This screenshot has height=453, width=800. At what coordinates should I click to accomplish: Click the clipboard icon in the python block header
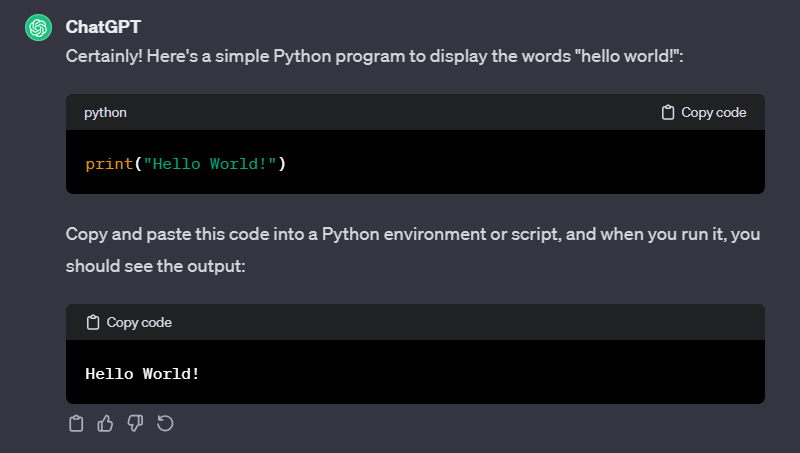(x=668, y=113)
